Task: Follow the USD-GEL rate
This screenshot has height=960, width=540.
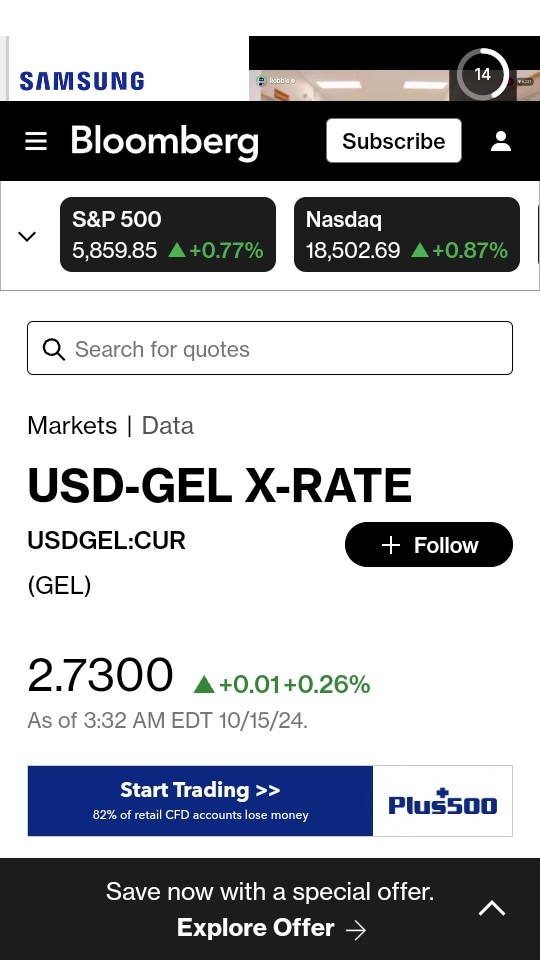Action: pos(429,545)
